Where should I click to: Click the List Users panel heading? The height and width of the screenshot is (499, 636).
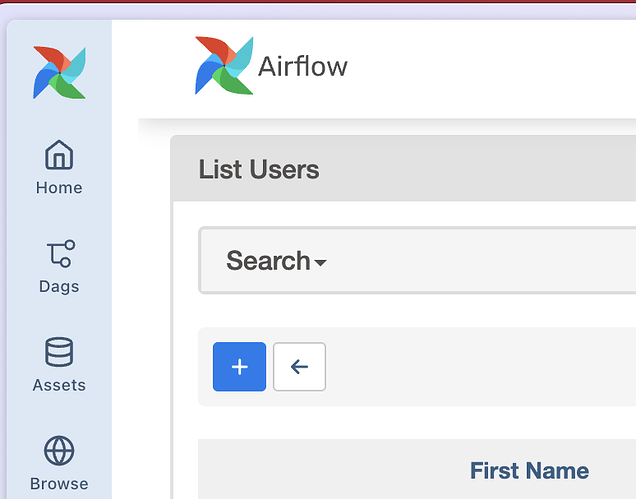click(x=259, y=169)
